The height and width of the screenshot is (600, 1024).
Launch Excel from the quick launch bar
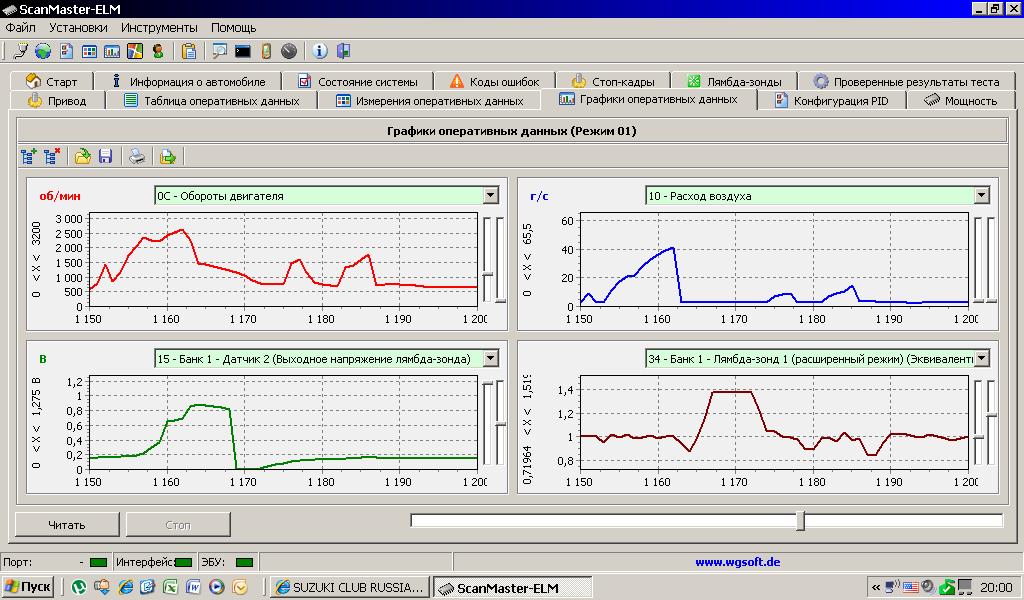pyautogui.click(x=170, y=587)
